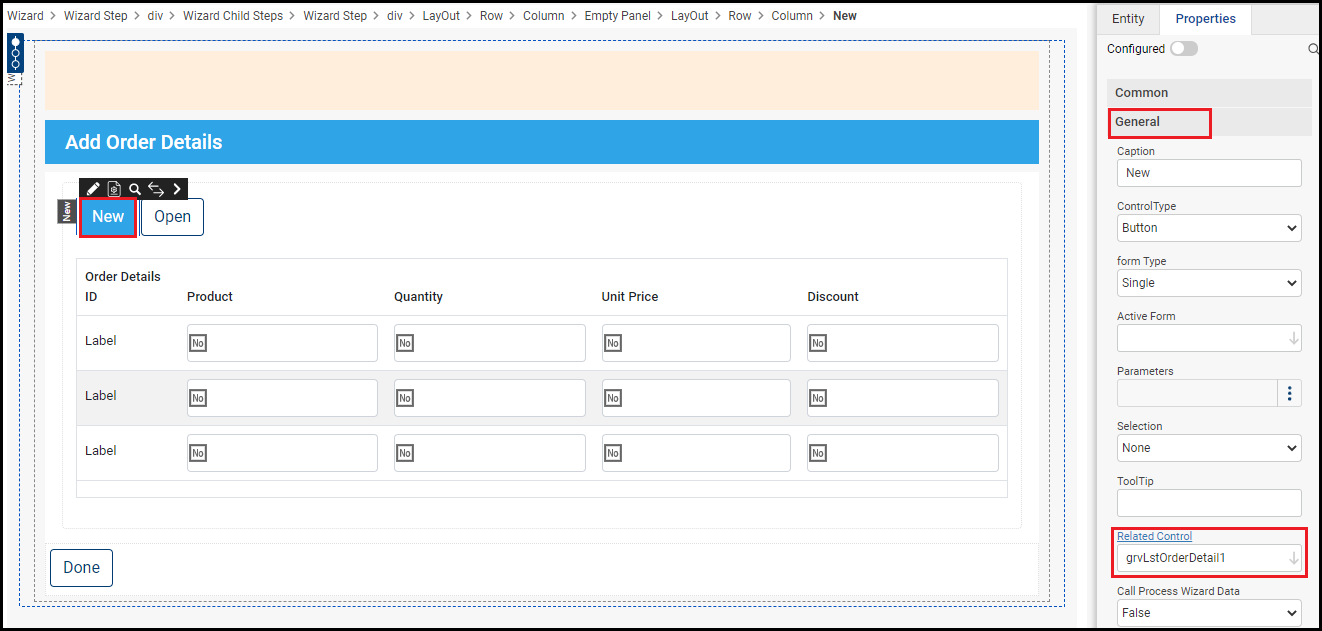This screenshot has width=1322, height=631.
Task: Click the grvLstOrderDetail1 Related Control field
Action: (1209, 558)
